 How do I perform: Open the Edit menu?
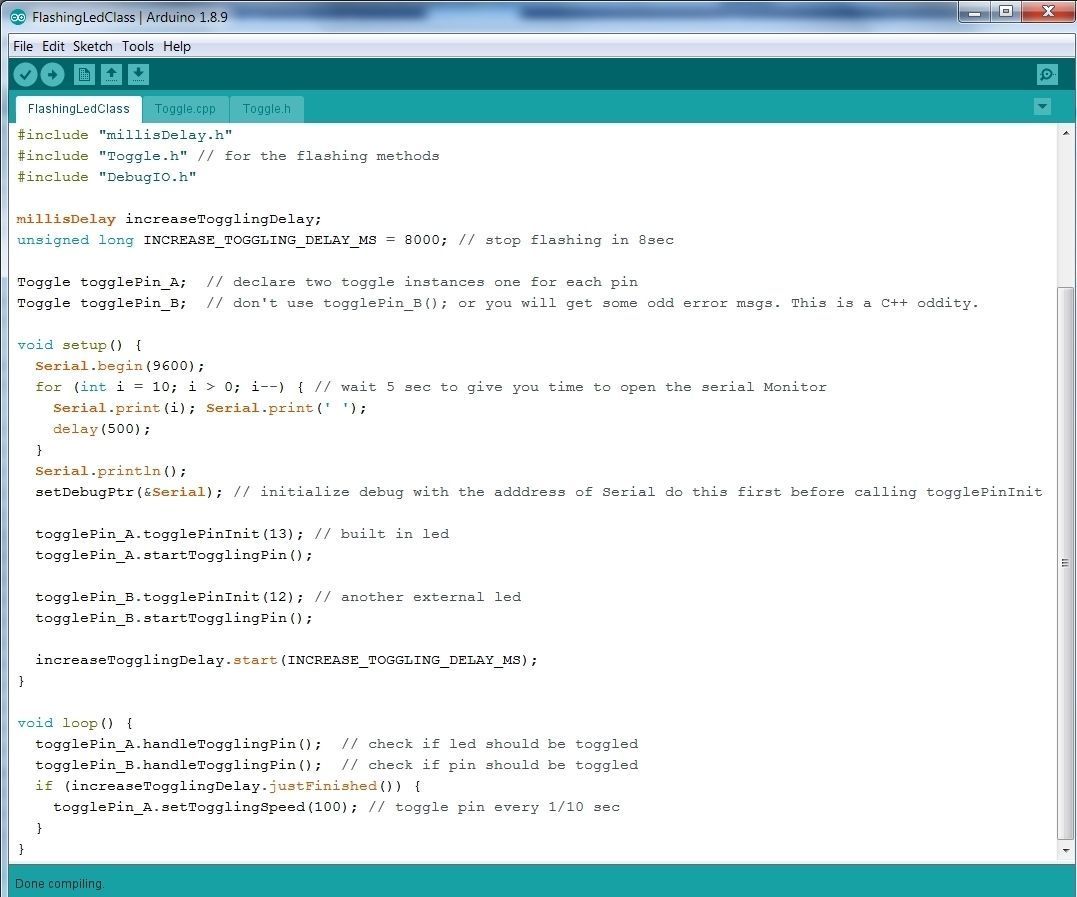click(x=53, y=46)
